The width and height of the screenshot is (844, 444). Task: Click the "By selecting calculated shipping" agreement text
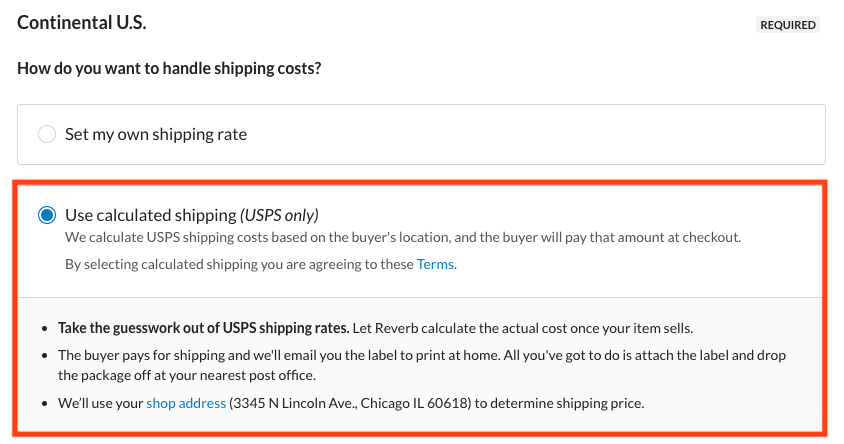coord(240,264)
